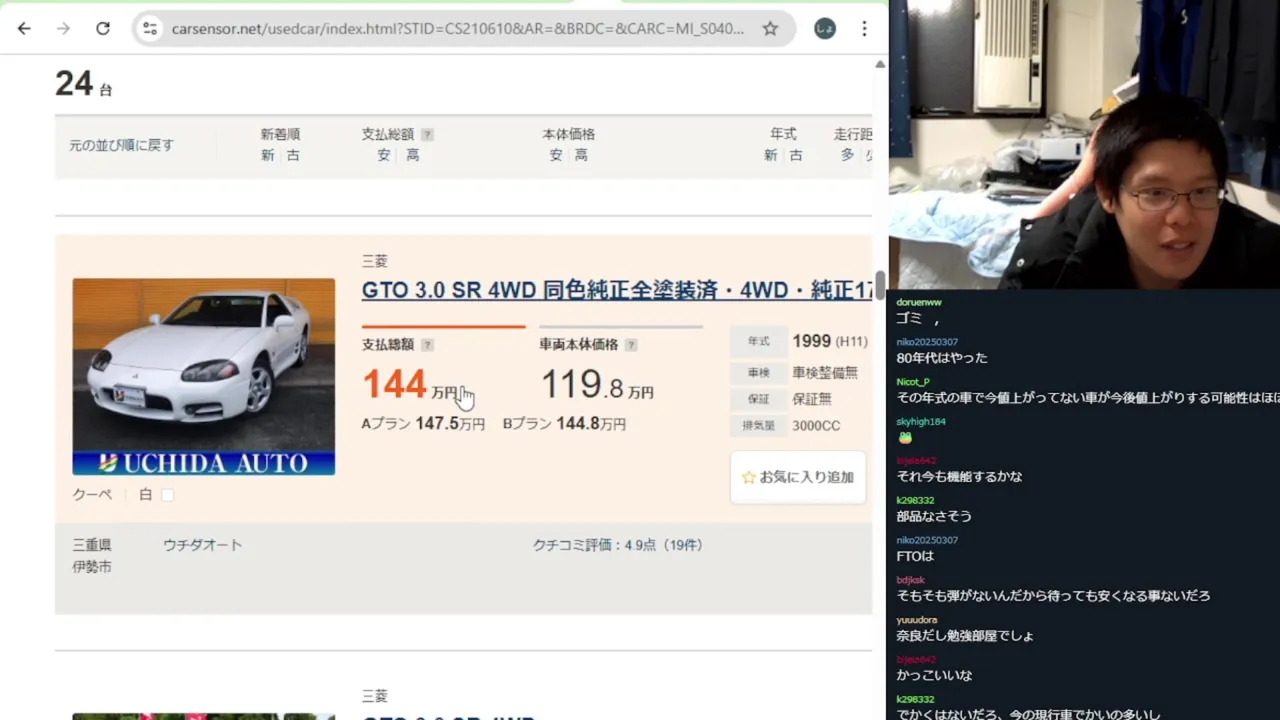Go back with the browser back arrow
Viewport: 1280px width, 720px height.
point(24,29)
